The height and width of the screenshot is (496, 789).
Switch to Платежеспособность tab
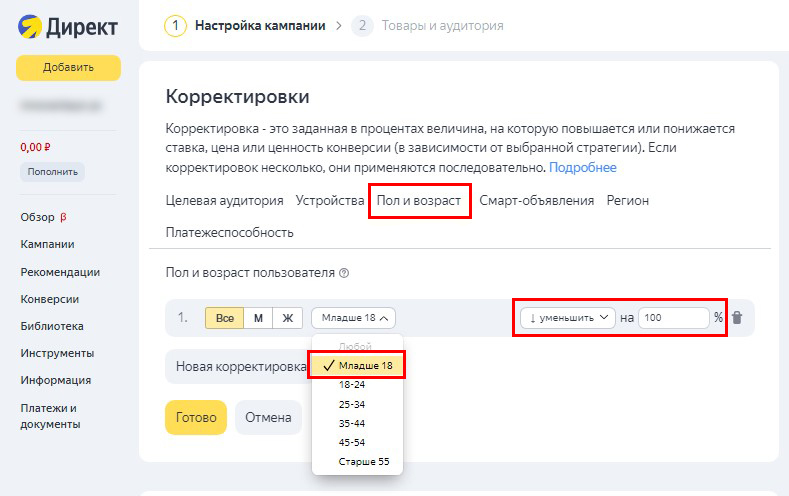229,232
